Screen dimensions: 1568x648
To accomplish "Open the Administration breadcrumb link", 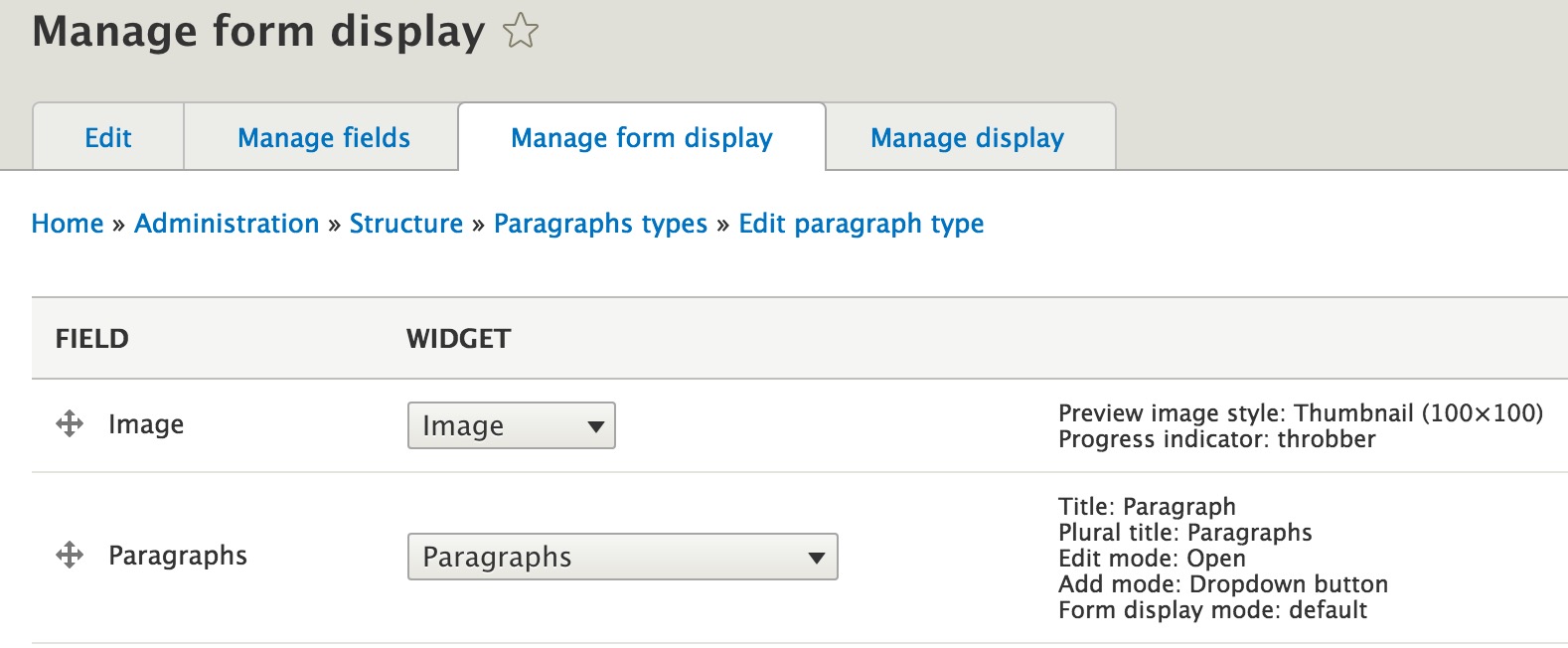I will 227,224.
